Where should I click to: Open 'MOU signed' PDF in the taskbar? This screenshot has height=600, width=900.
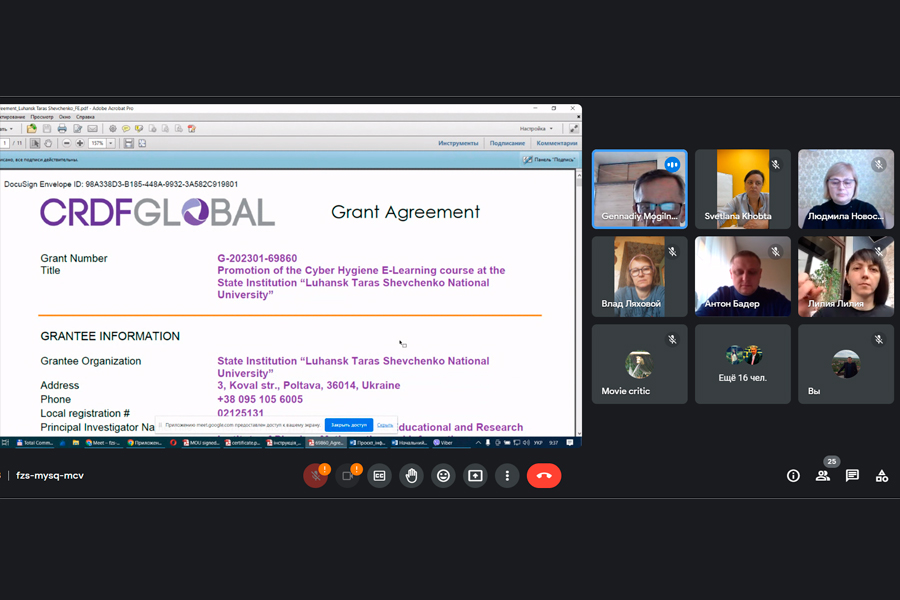201,443
